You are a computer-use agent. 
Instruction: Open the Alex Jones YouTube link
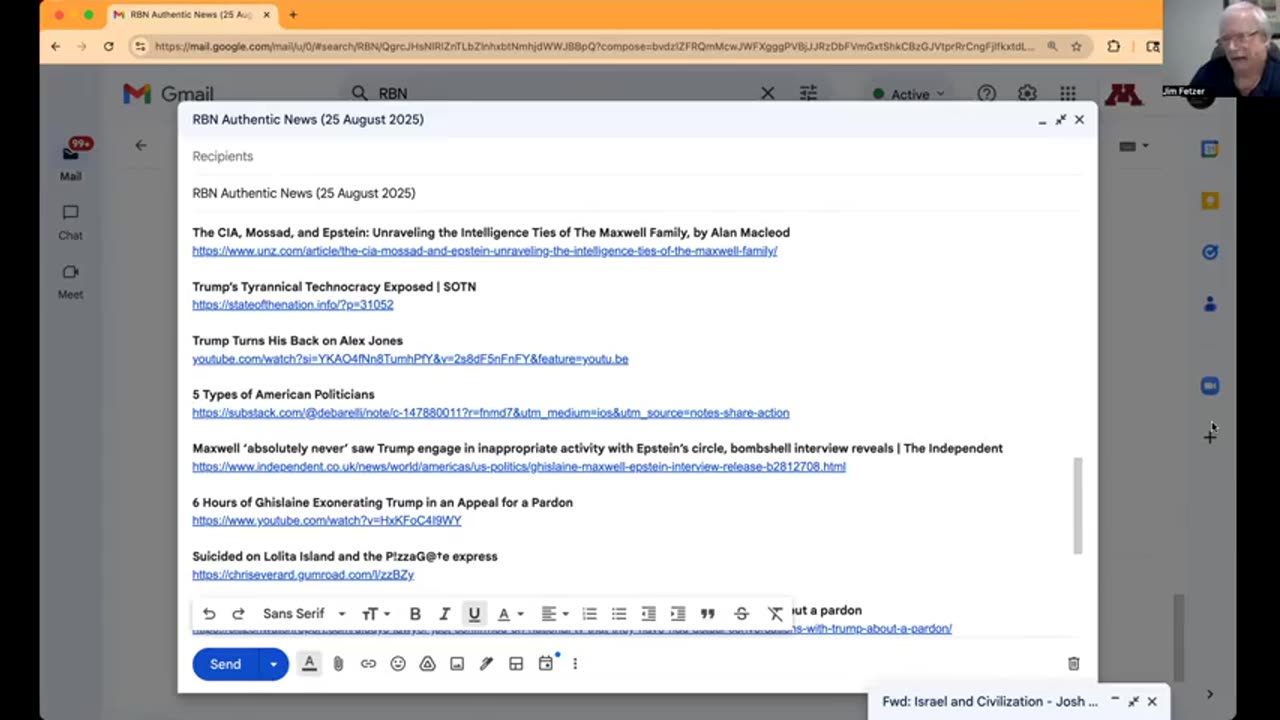(x=410, y=359)
